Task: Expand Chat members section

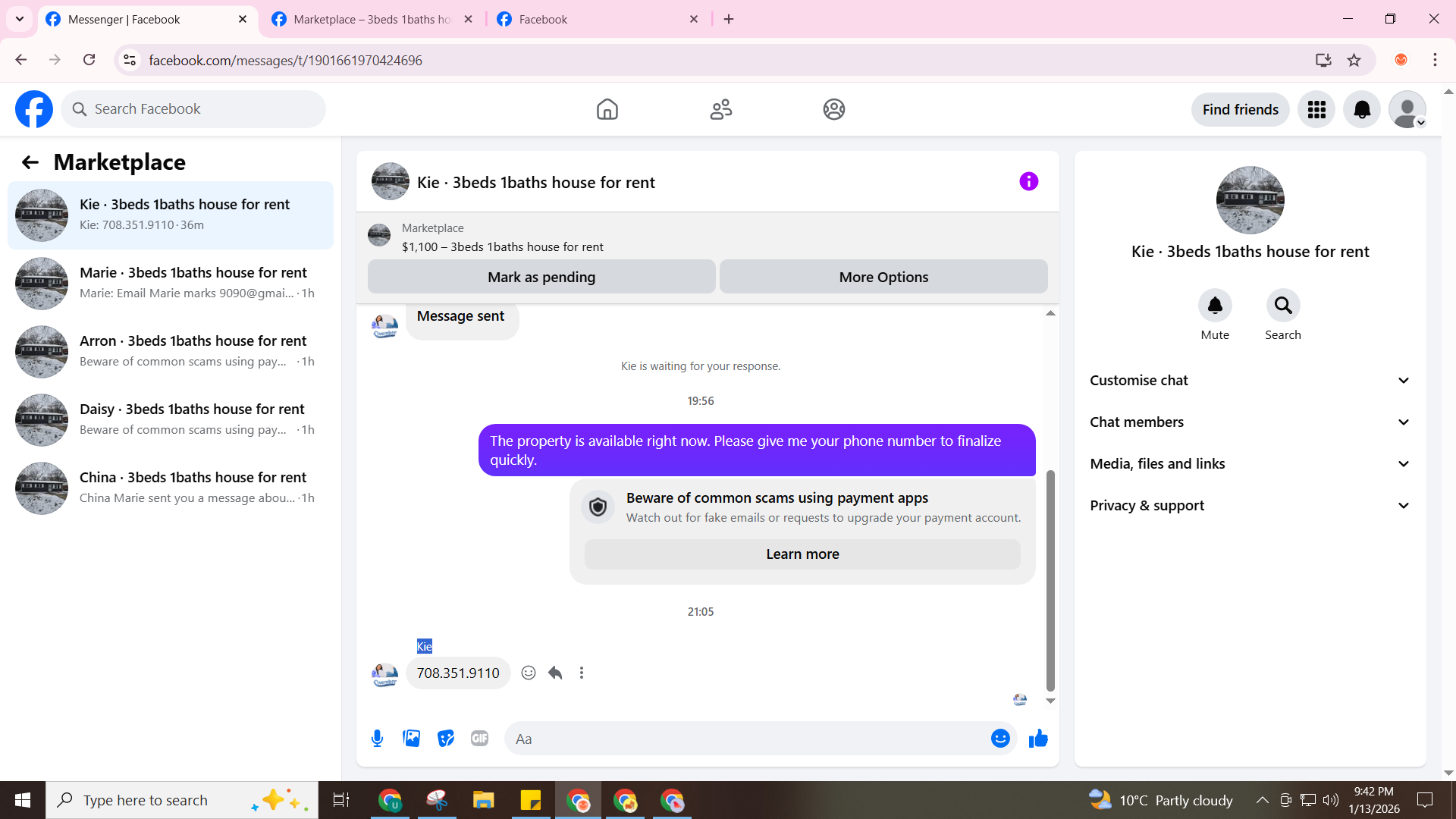Action: click(x=1250, y=422)
